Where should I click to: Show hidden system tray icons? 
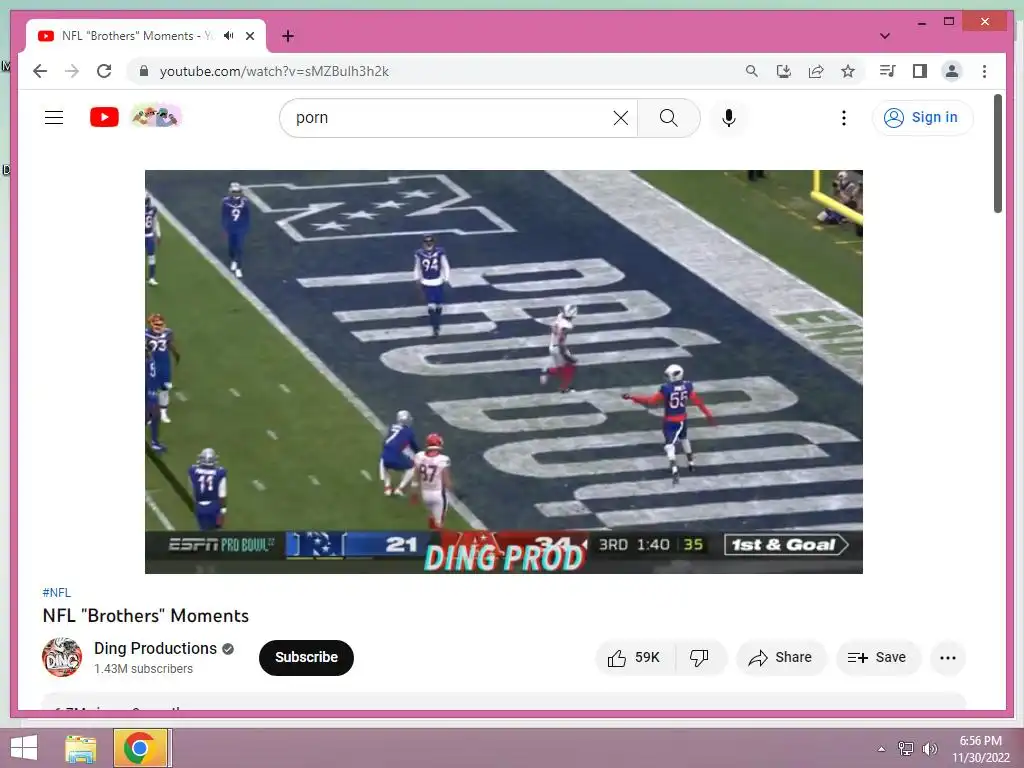[882, 748]
